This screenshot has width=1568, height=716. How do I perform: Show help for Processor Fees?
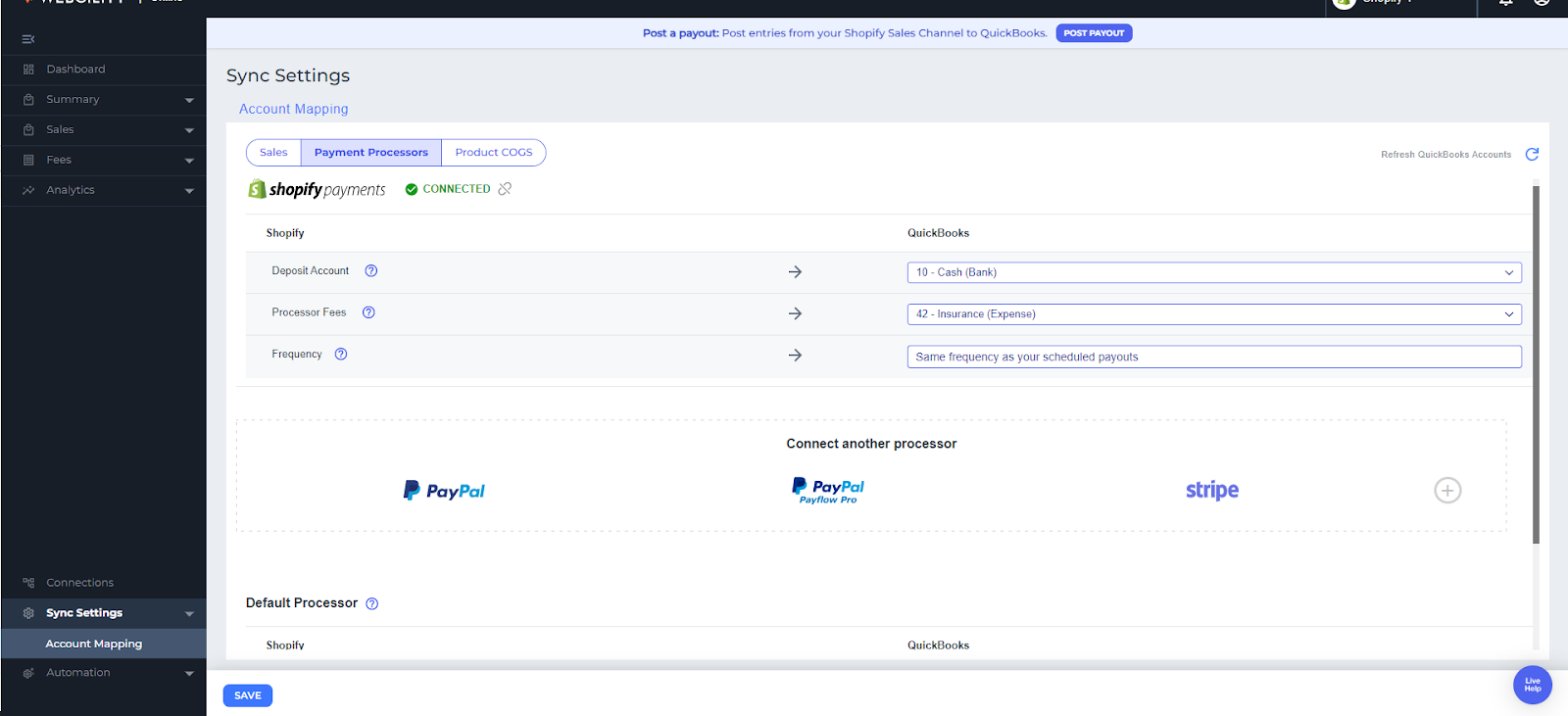coord(368,312)
